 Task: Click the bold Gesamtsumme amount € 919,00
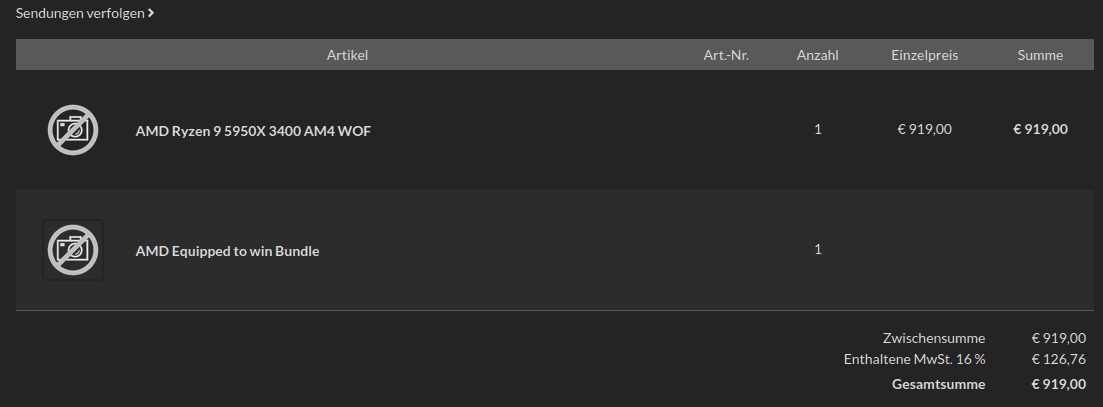point(1059,385)
